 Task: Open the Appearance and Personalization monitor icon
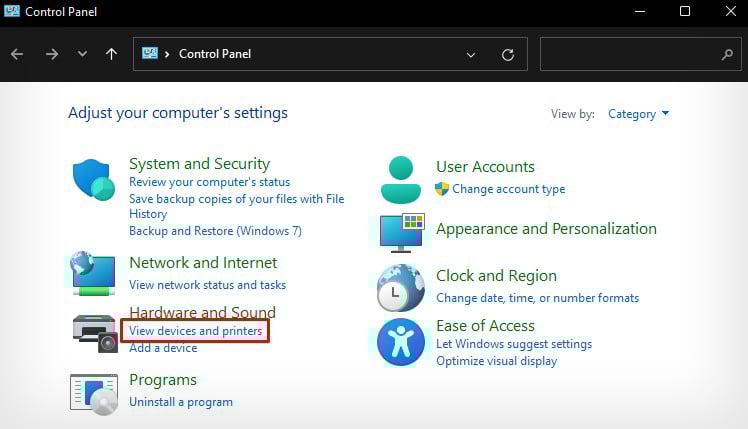pyautogui.click(x=402, y=232)
